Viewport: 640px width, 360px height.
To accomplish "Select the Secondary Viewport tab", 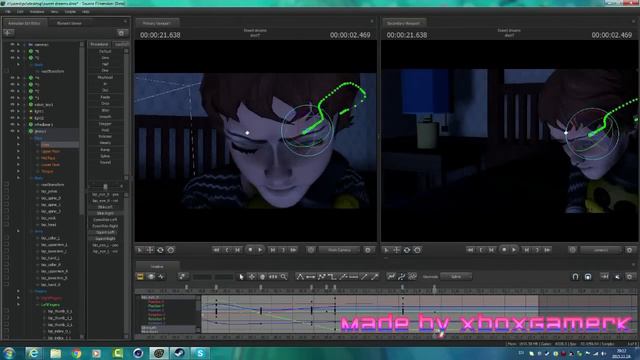I will 403,23.
